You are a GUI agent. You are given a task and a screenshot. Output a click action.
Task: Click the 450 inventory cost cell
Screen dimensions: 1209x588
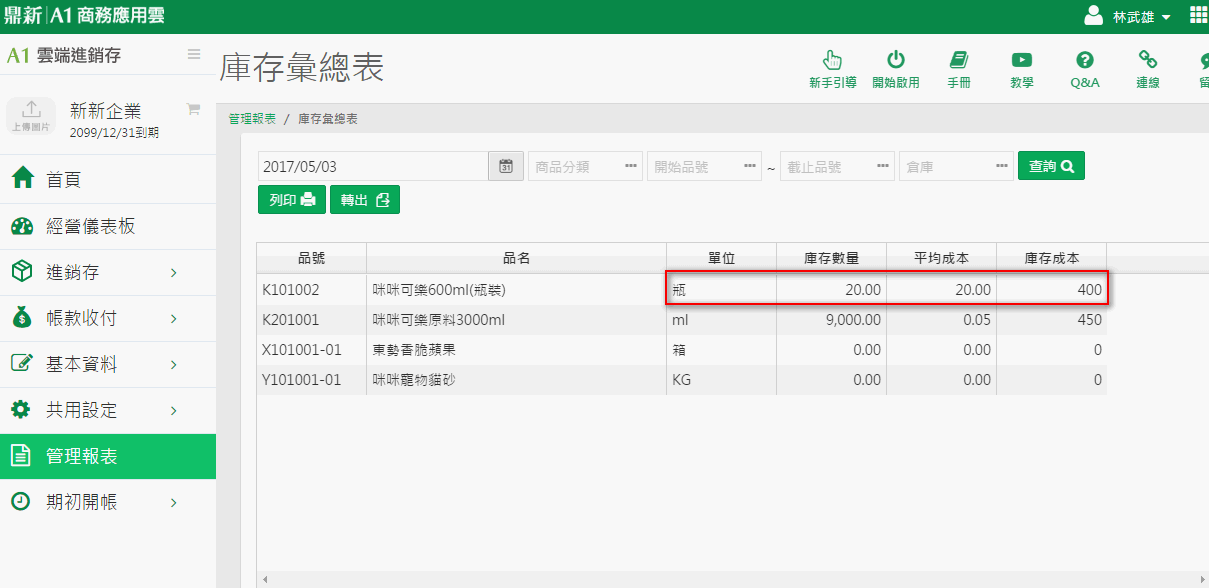(1051, 320)
